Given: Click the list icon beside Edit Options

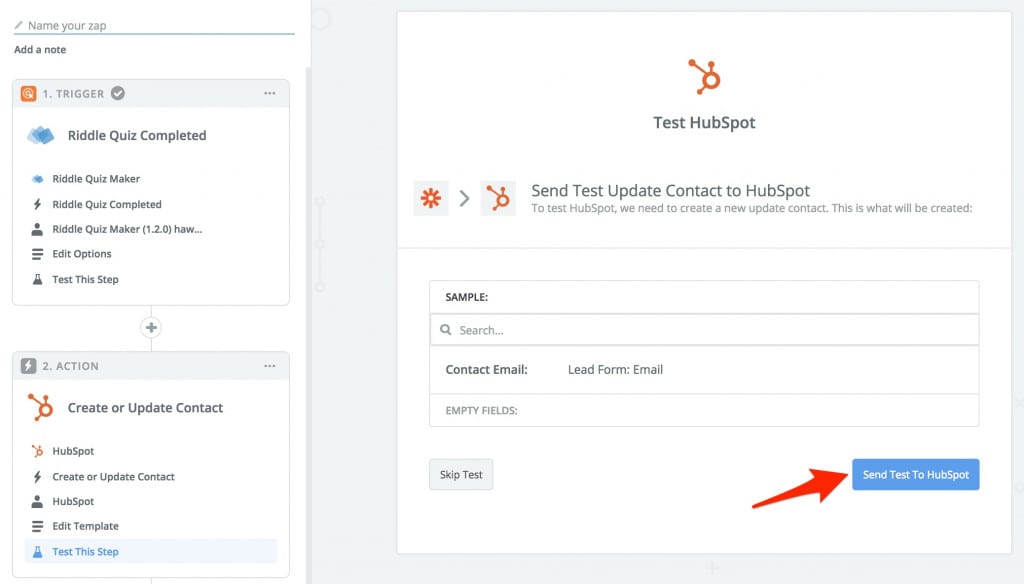Looking at the screenshot, I should click(x=37, y=254).
